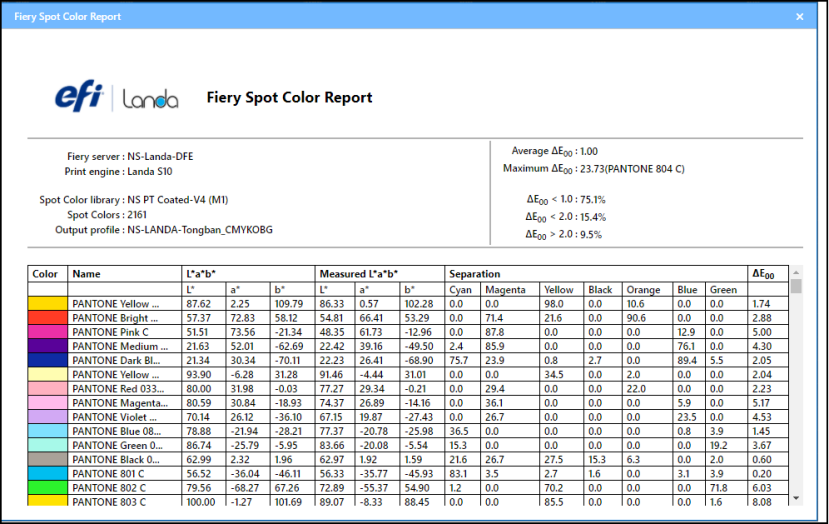Select the PANTONE 801 C name cell
Viewport: 829px width, 524px height.
coord(124,474)
